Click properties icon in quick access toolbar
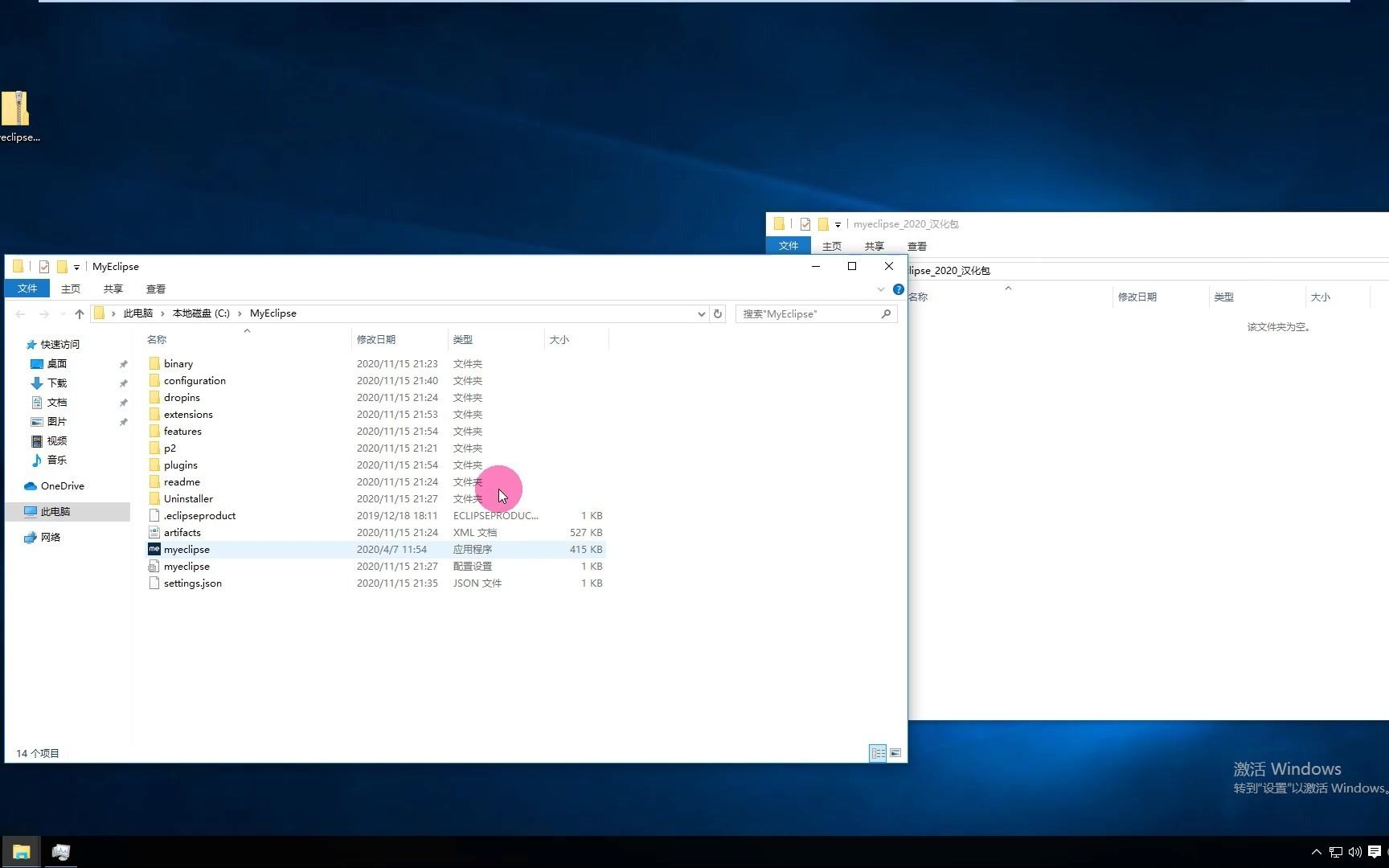This screenshot has height=868, width=1389. 44,267
